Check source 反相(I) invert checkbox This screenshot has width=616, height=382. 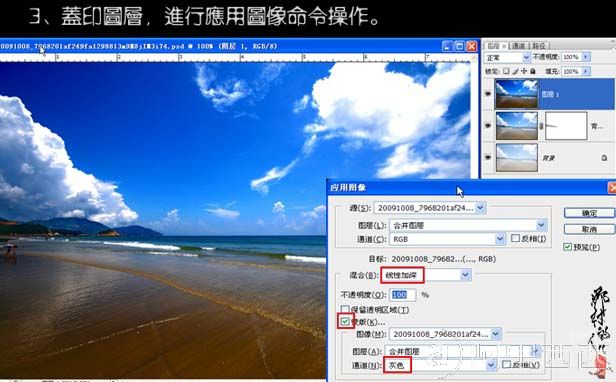point(515,238)
